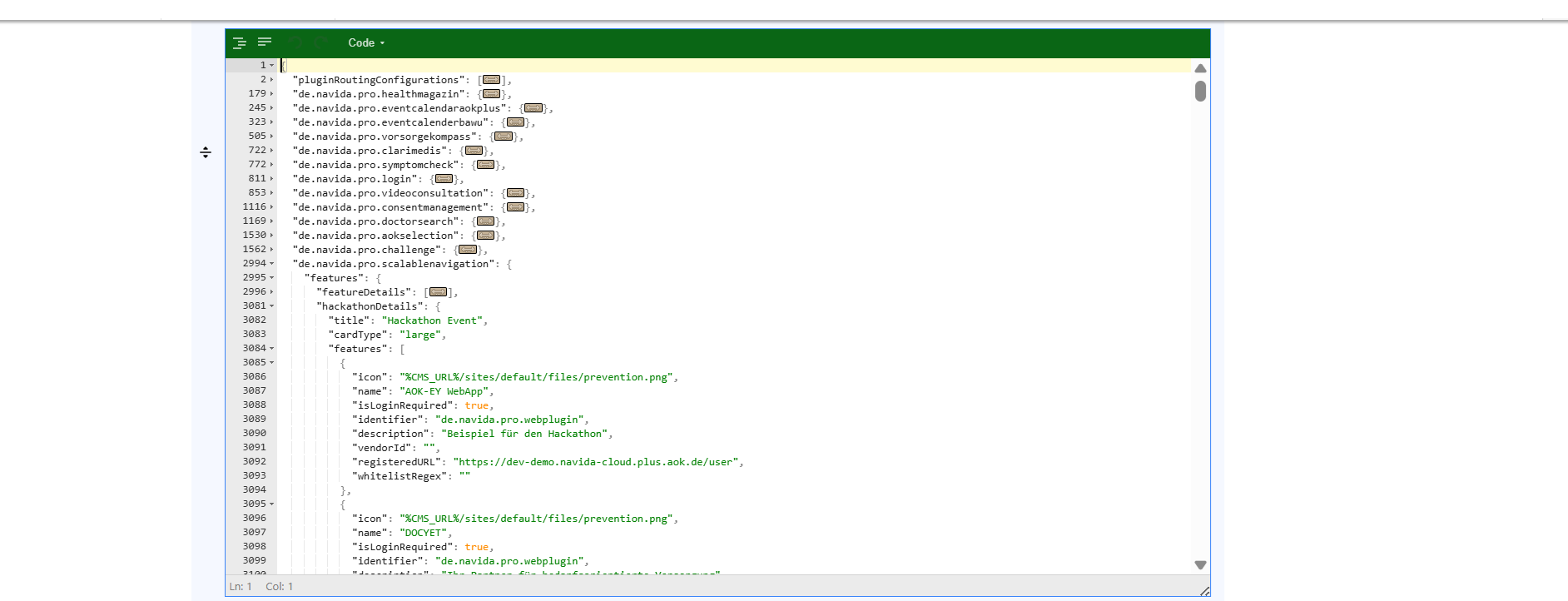
Task: Click the greyed-out redo arrow in the toolbar
Action: point(321,42)
